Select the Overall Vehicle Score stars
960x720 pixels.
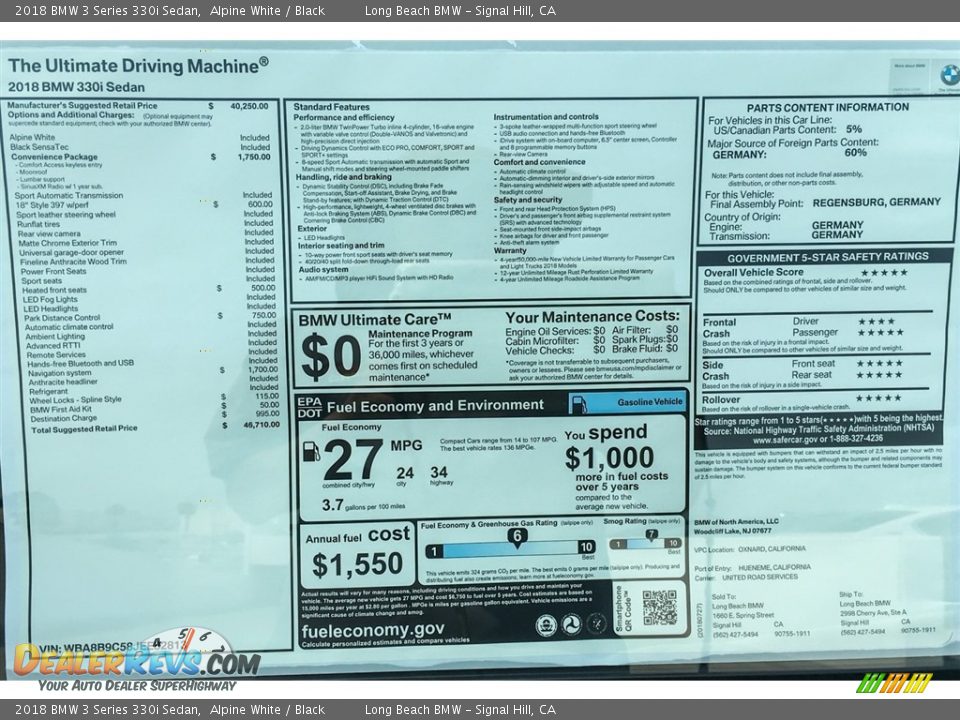[x=883, y=272]
